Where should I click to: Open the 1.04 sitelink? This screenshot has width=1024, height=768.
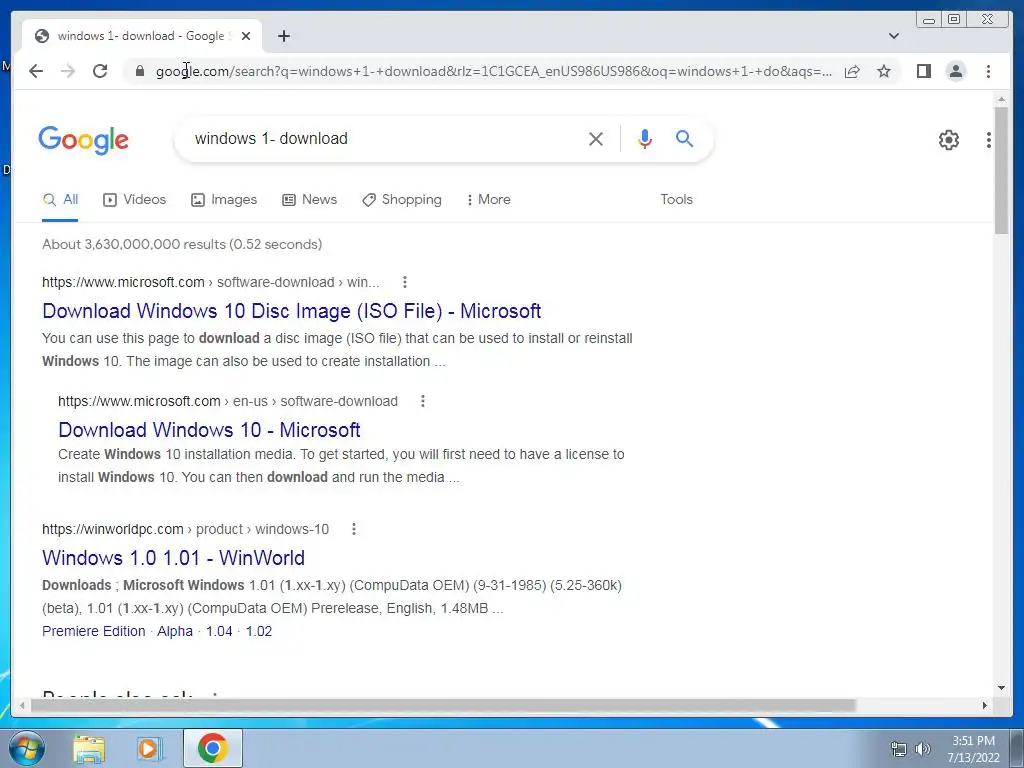coord(219,632)
